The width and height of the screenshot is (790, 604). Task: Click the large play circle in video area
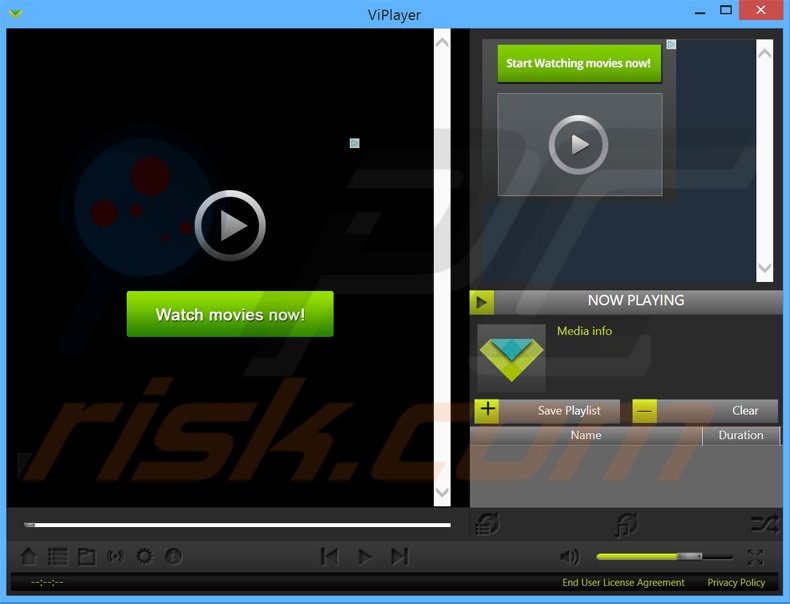[230, 225]
